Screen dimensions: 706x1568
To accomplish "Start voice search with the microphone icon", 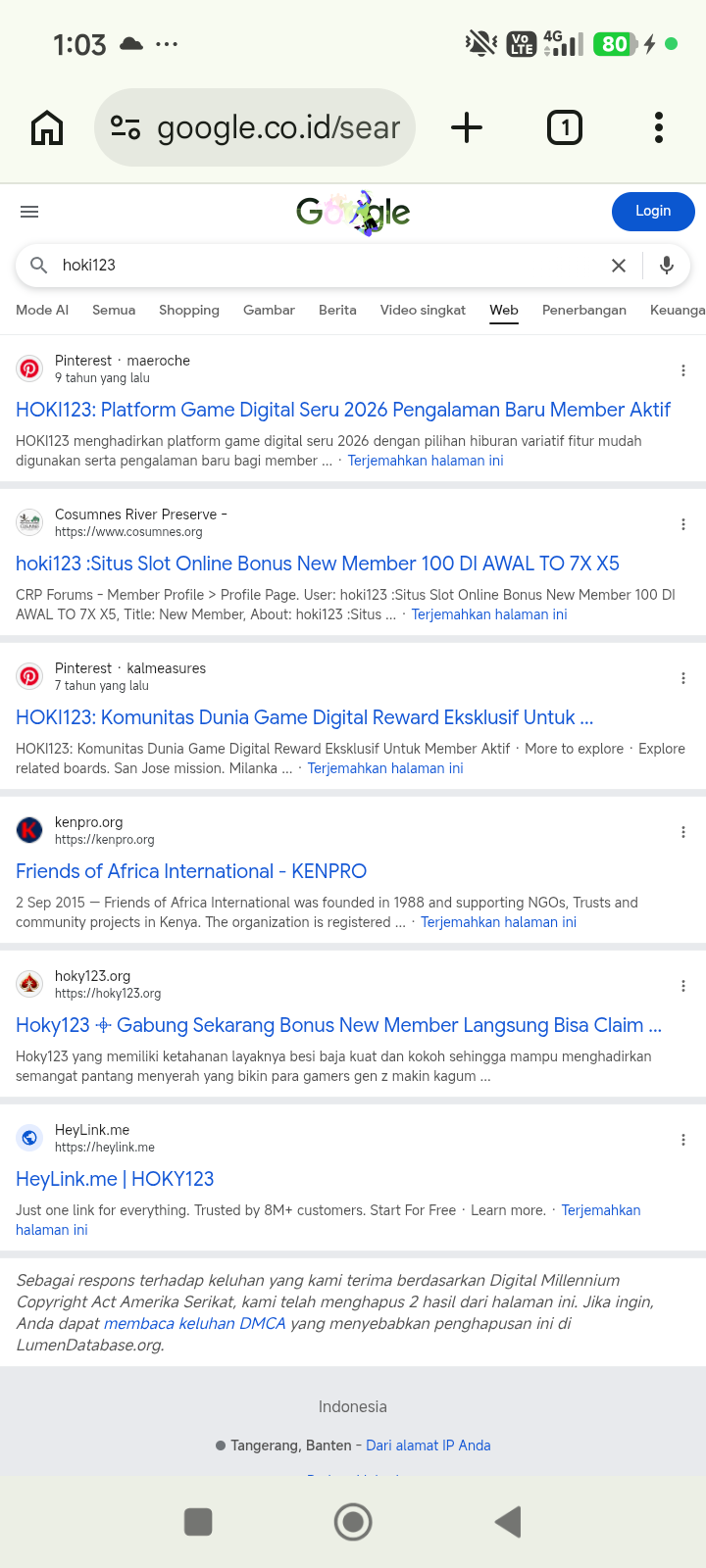I will tap(667, 266).
